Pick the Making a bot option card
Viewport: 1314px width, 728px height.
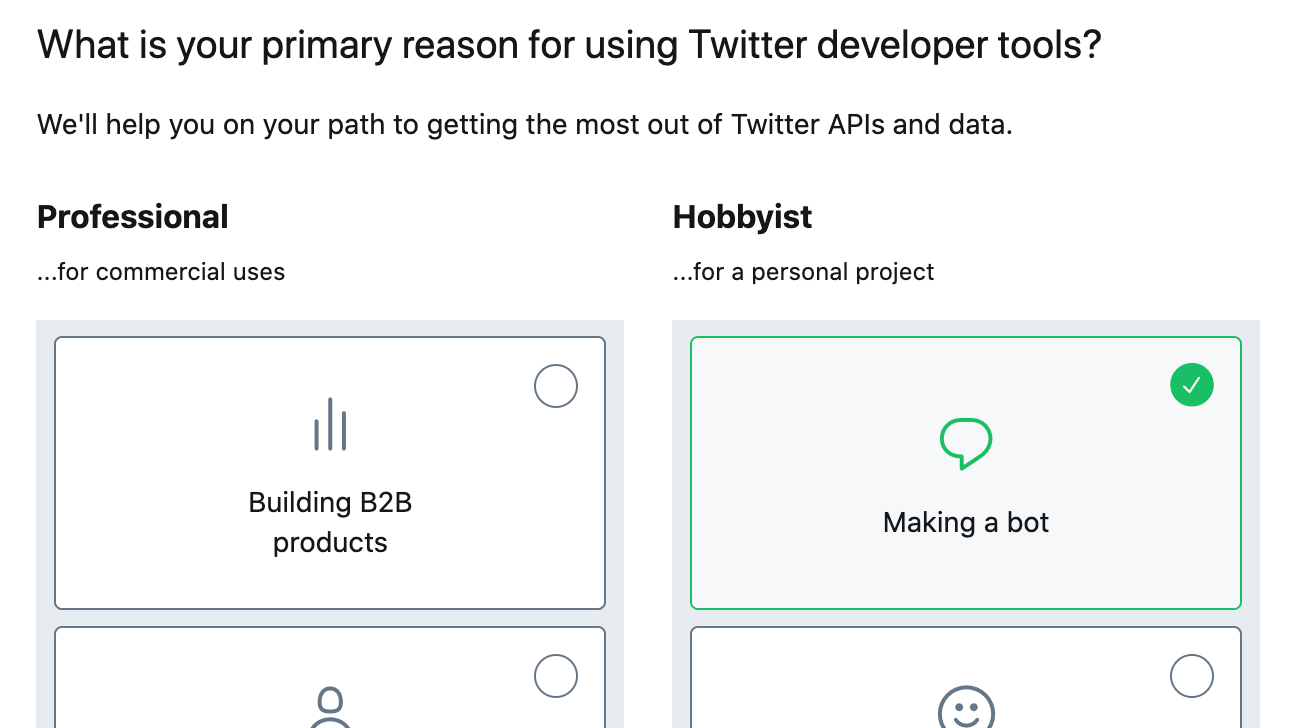tap(966, 473)
